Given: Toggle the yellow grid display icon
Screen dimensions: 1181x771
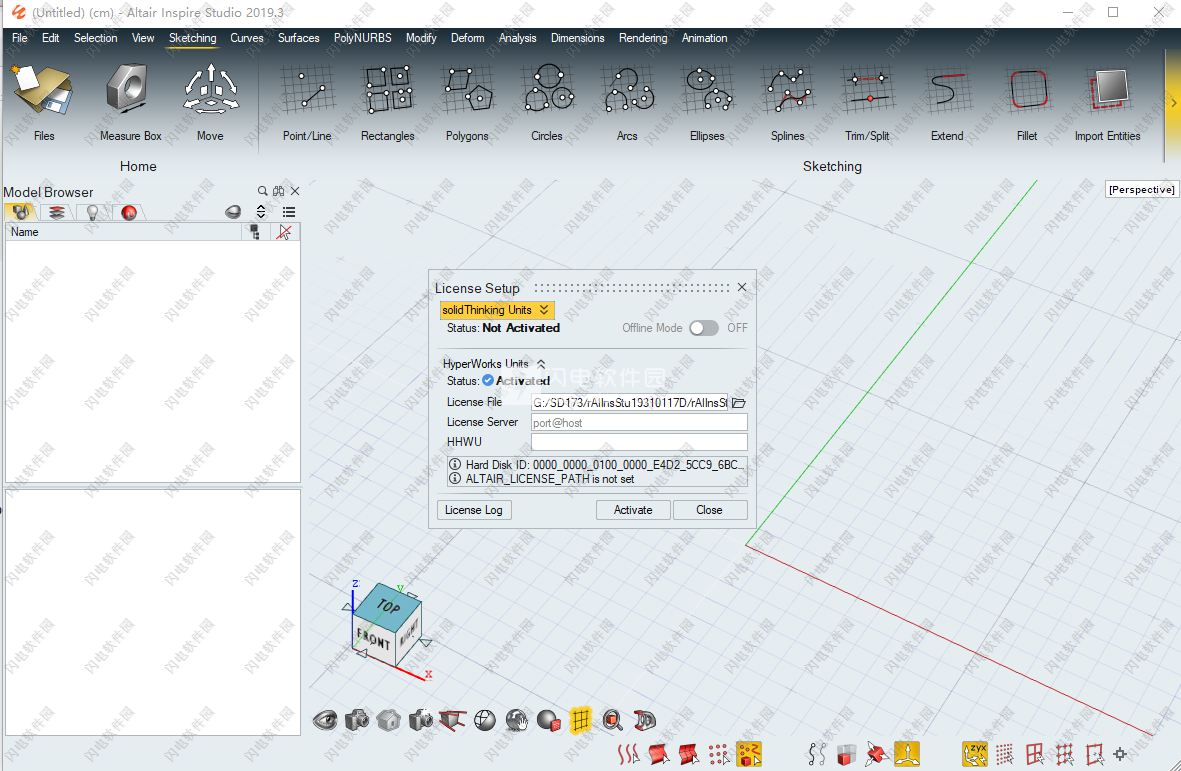Looking at the screenshot, I should click(x=580, y=721).
